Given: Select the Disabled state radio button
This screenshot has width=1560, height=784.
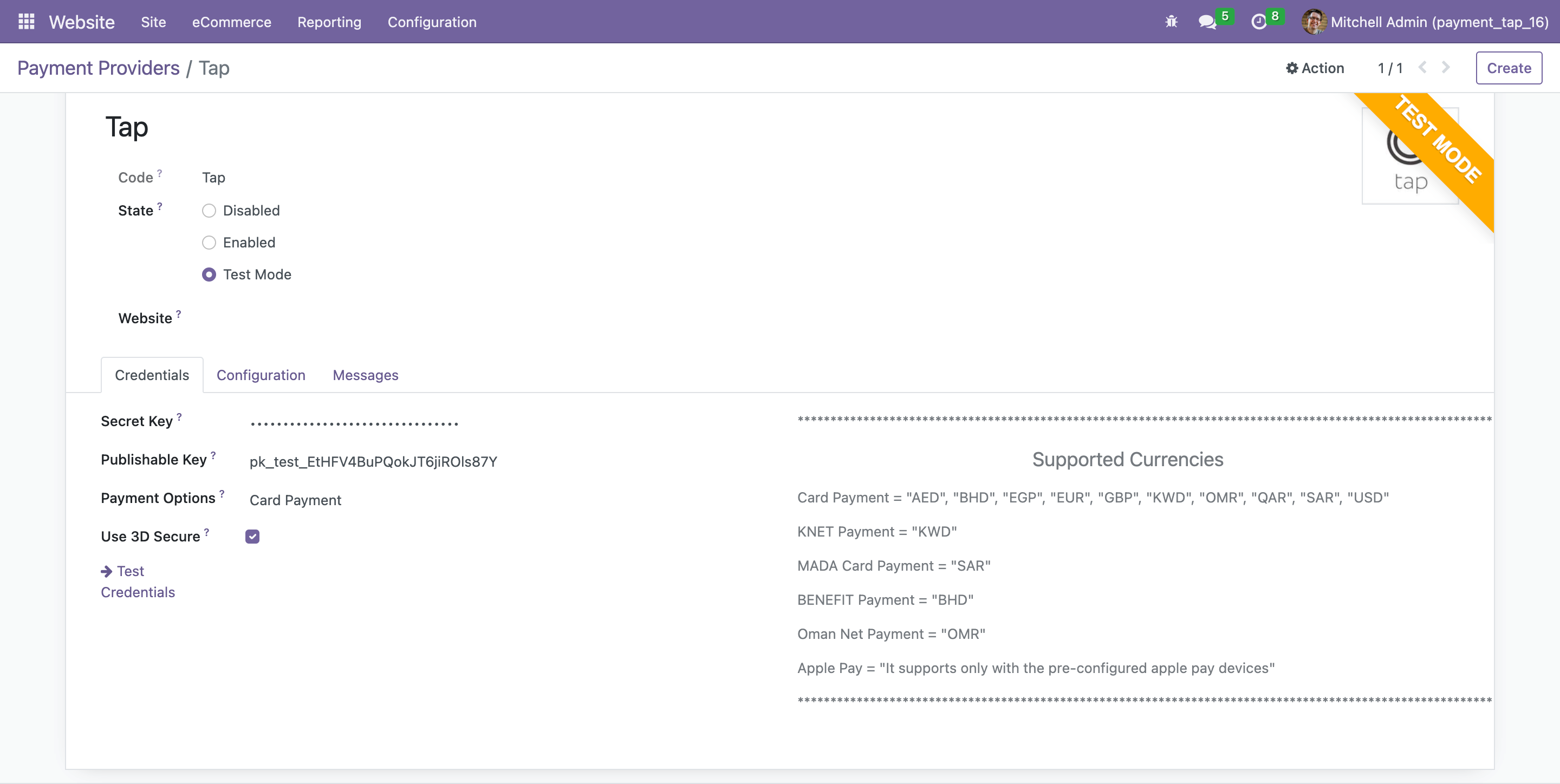Looking at the screenshot, I should pyautogui.click(x=209, y=211).
